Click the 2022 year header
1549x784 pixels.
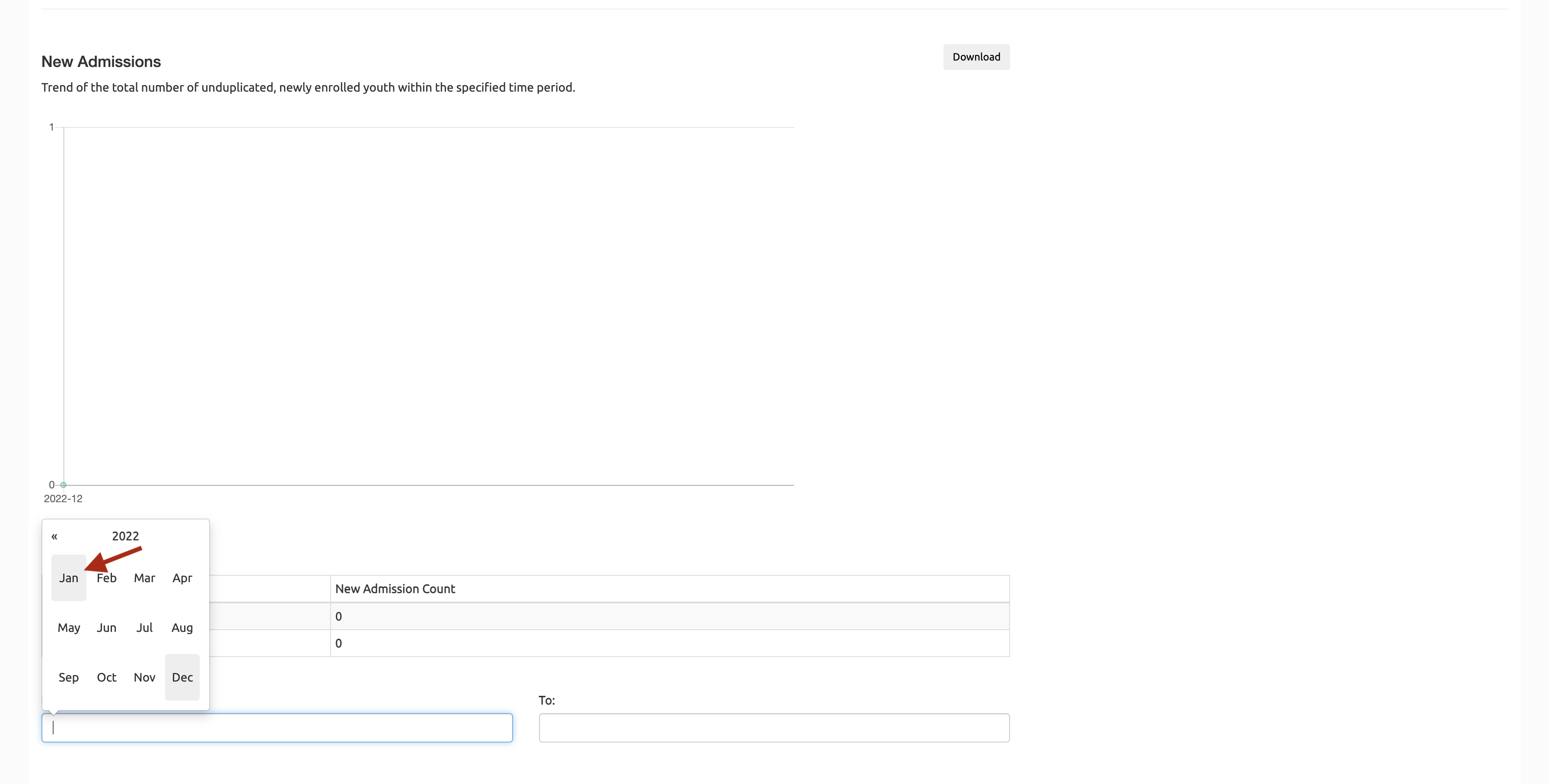[x=125, y=536]
